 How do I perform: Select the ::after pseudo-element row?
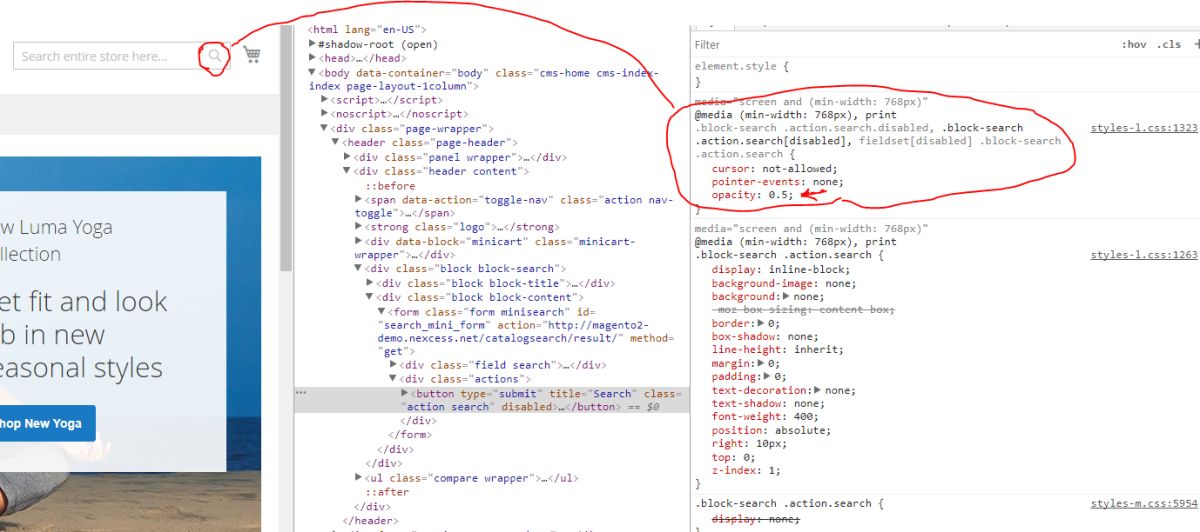[x=387, y=492]
